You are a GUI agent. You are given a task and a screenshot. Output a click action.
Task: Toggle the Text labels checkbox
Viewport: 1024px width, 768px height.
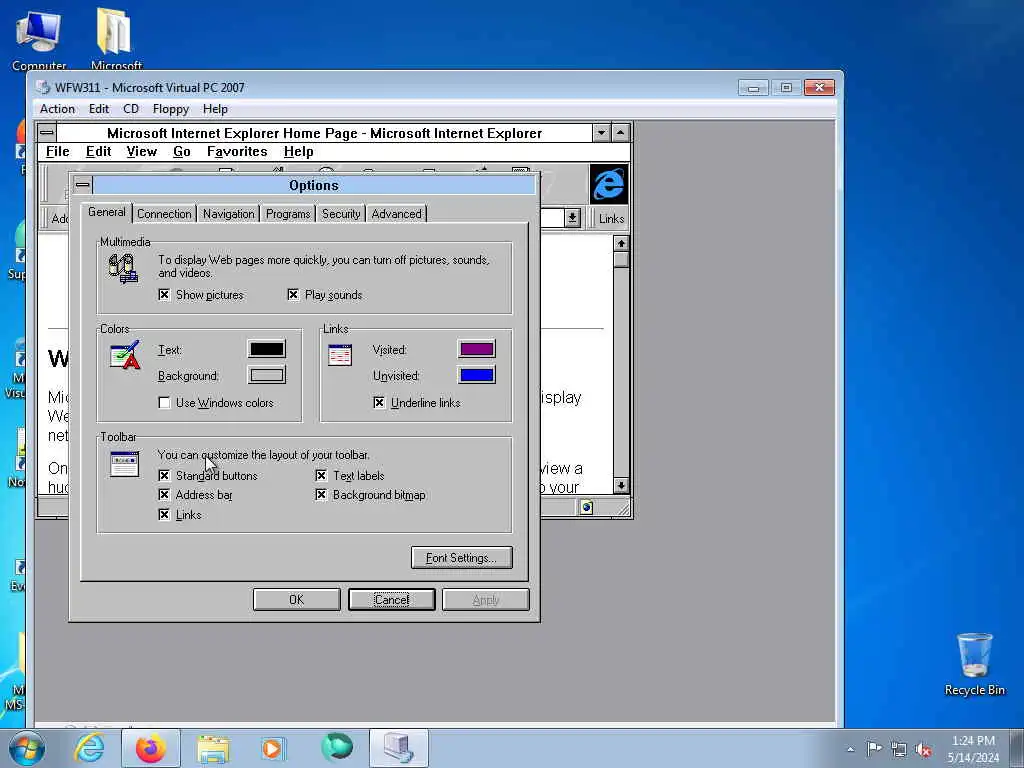321,475
